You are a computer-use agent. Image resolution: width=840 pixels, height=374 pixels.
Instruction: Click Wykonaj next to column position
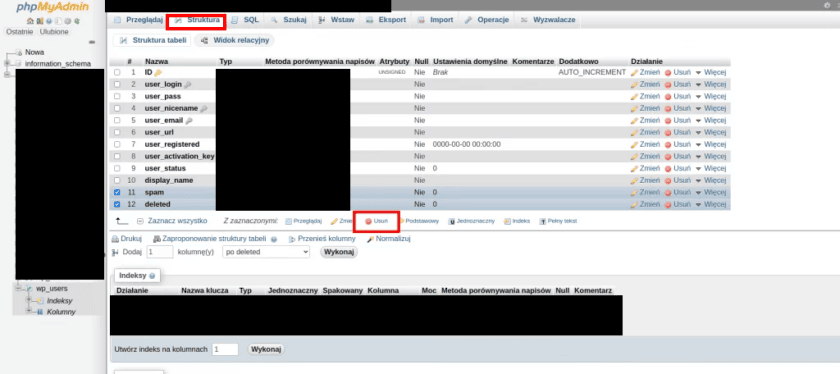[339, 252]
